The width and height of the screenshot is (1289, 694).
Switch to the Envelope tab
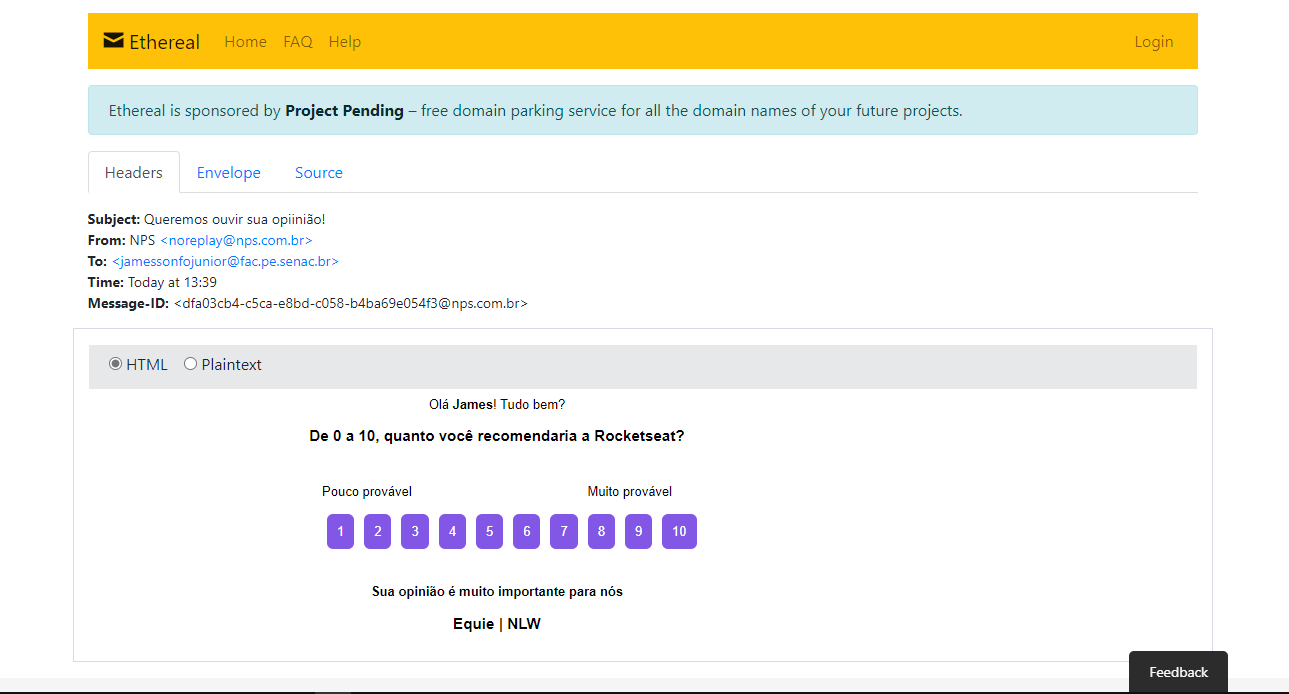[x=228, y=173]
